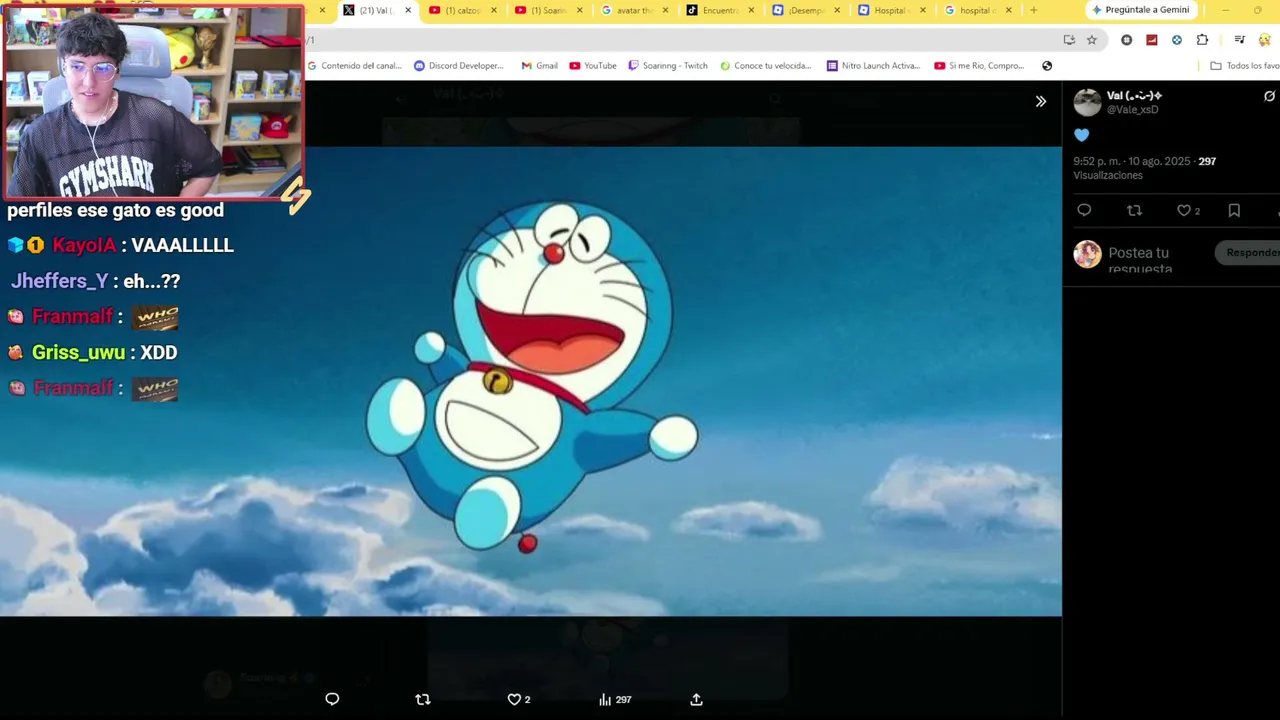The image size is (1280, 720).
Task: Open the 'Soarinng - Twitch' bookmark
Action: pos(668,66)
